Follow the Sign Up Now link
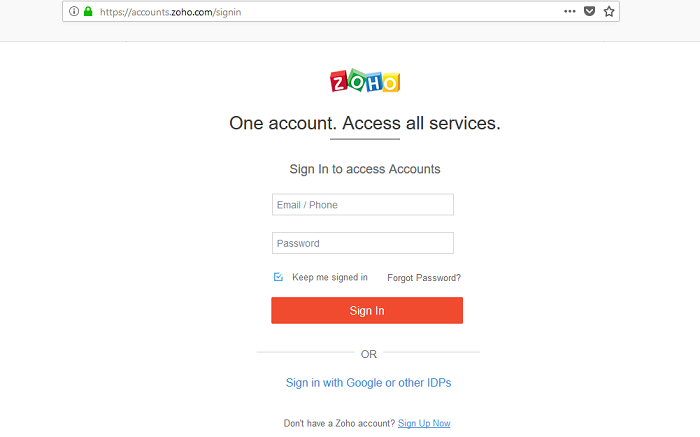The height and width of the screenshot is (437, 700). click(424, 423)
